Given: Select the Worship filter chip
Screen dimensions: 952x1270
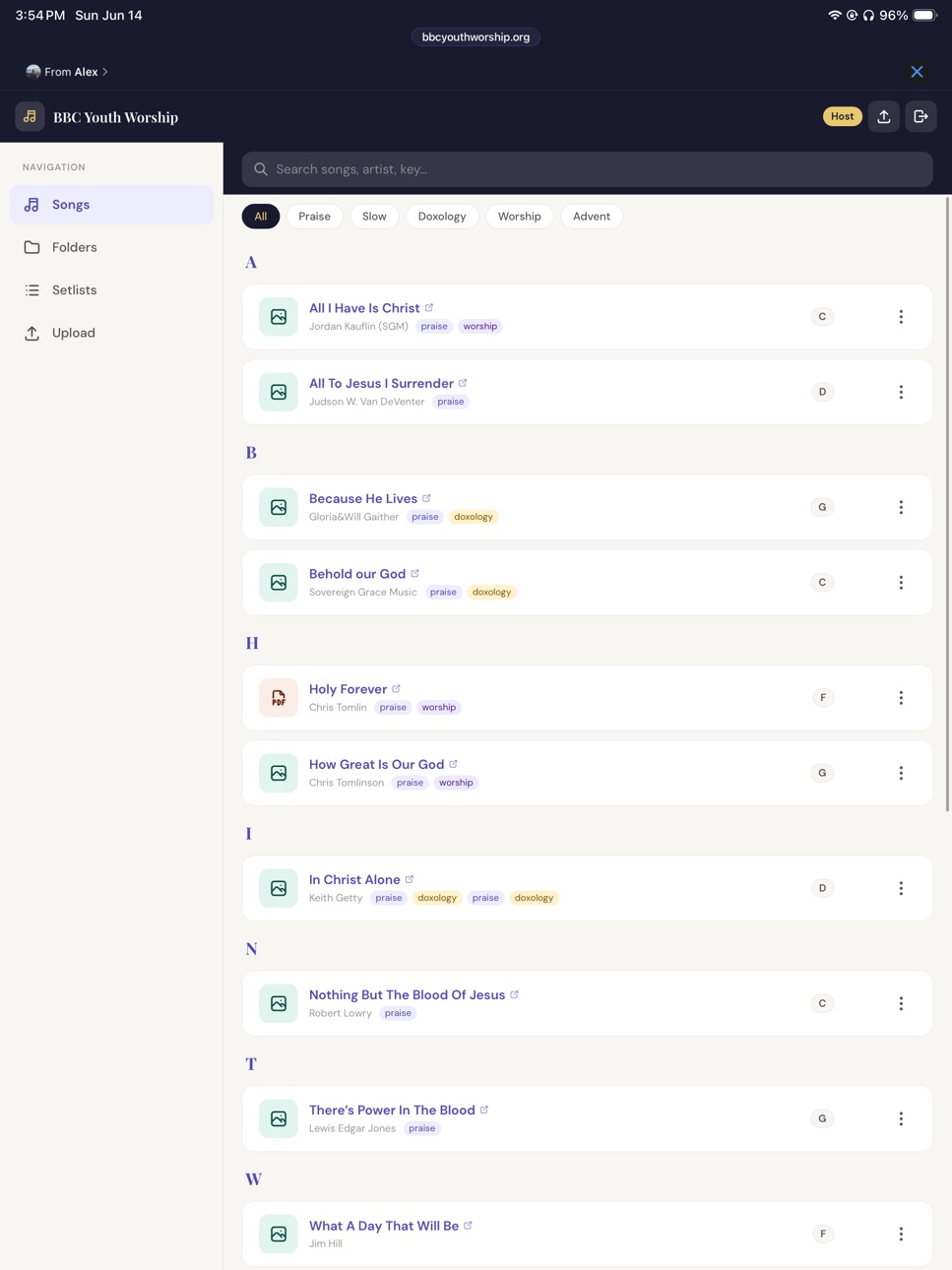Looking at the screenshot, I should click(x=519, y=217).
